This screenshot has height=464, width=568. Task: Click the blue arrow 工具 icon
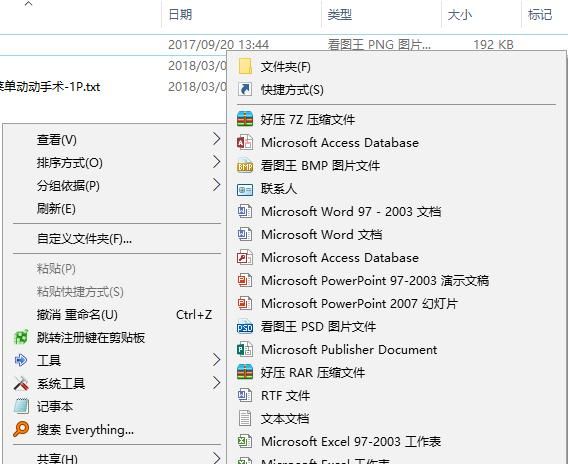(x=21, y=360)
